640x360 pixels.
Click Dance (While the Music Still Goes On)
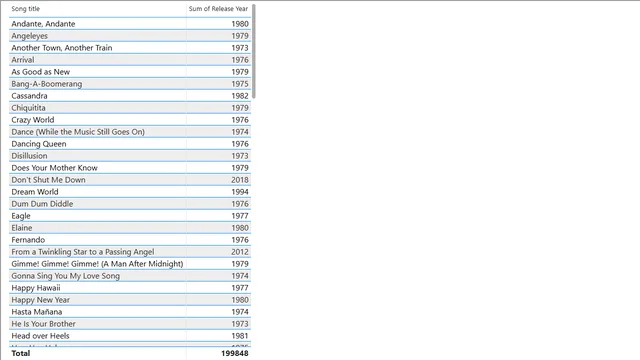(x=78, y=132)
